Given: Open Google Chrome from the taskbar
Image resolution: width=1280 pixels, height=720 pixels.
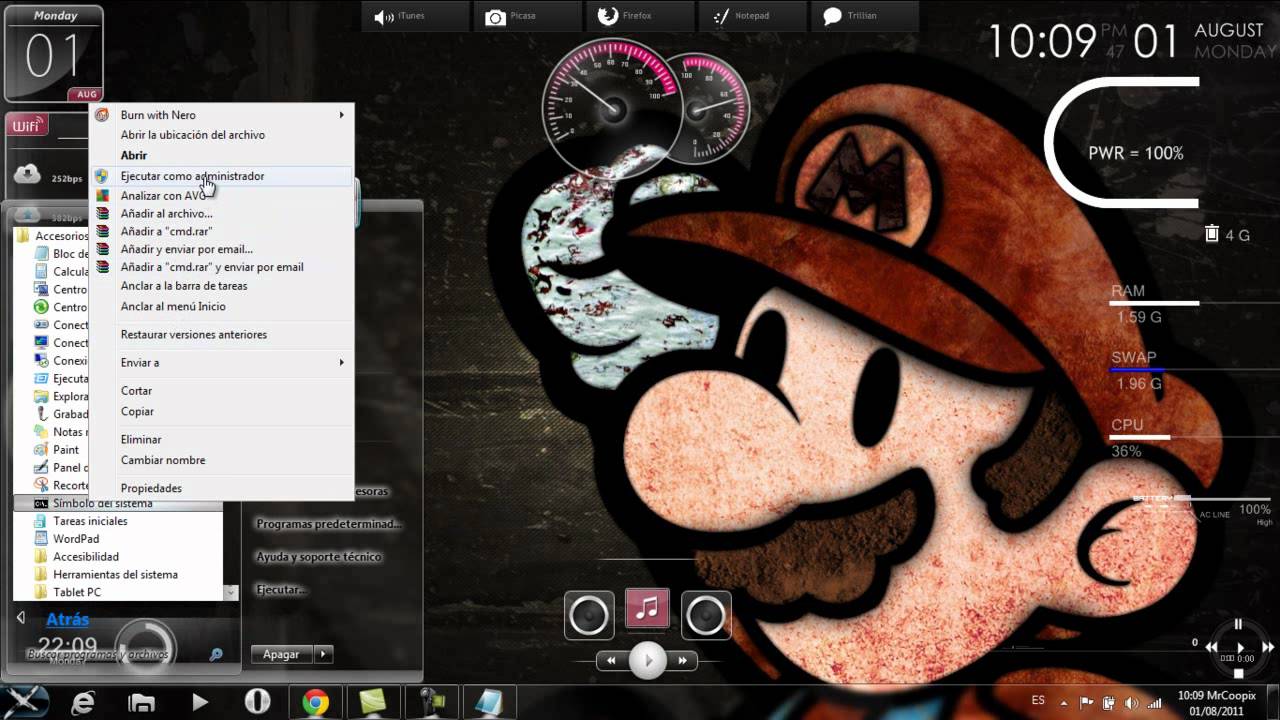Looking at the screenshot, I should pos(315,703).
